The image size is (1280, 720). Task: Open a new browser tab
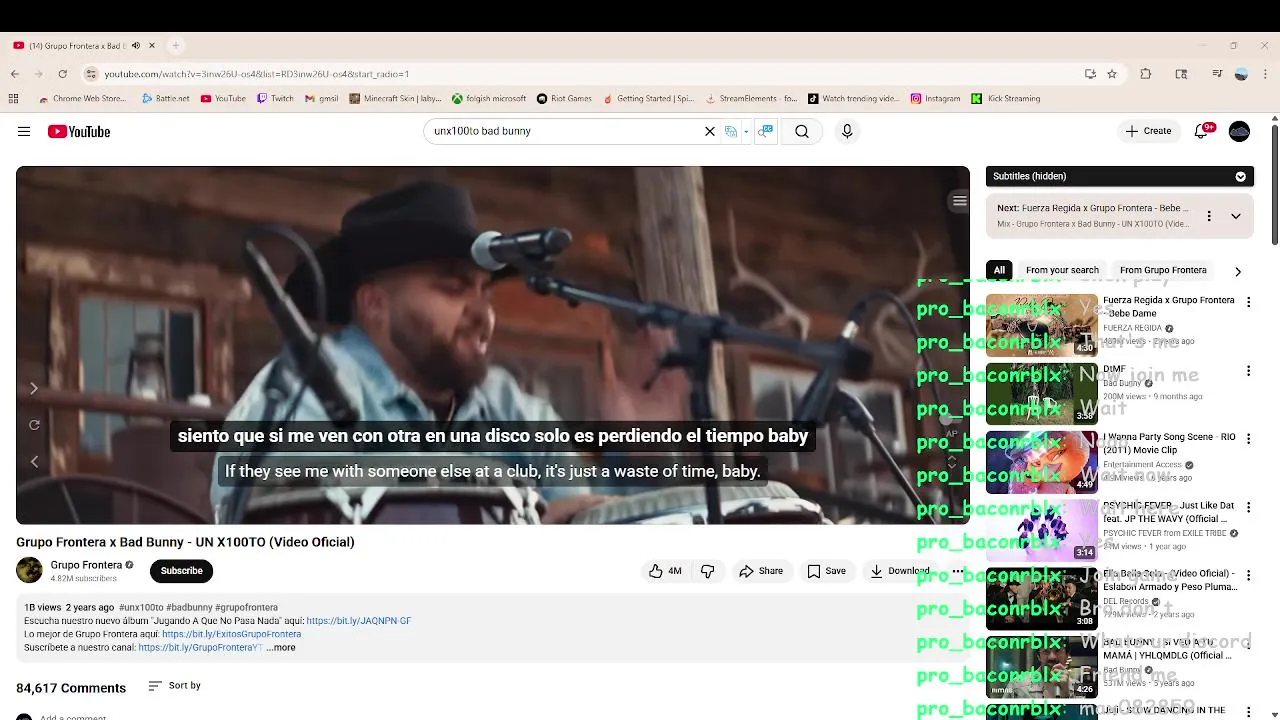(175, 45)
